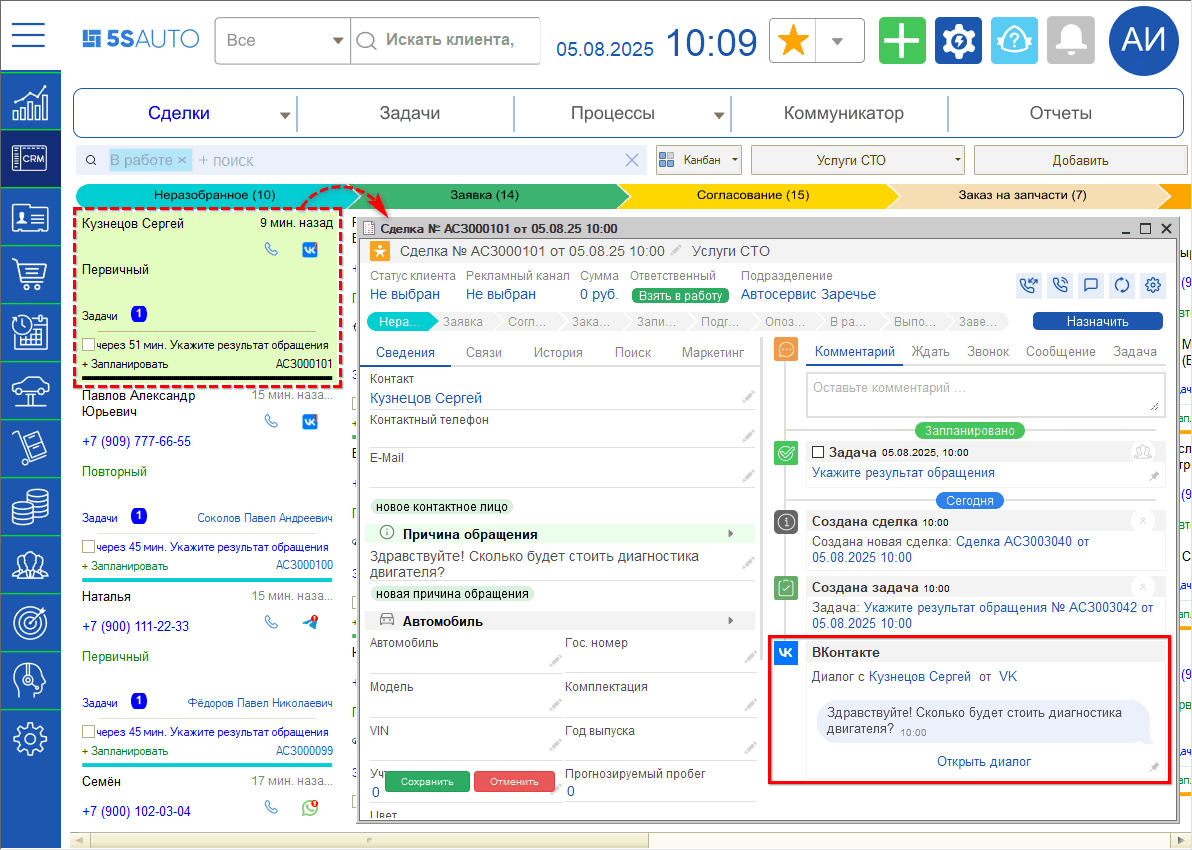Image resolution: width=1192 pixels, height=850 pixels.
Task: Click the comment input field
Action: click(984, 393)
